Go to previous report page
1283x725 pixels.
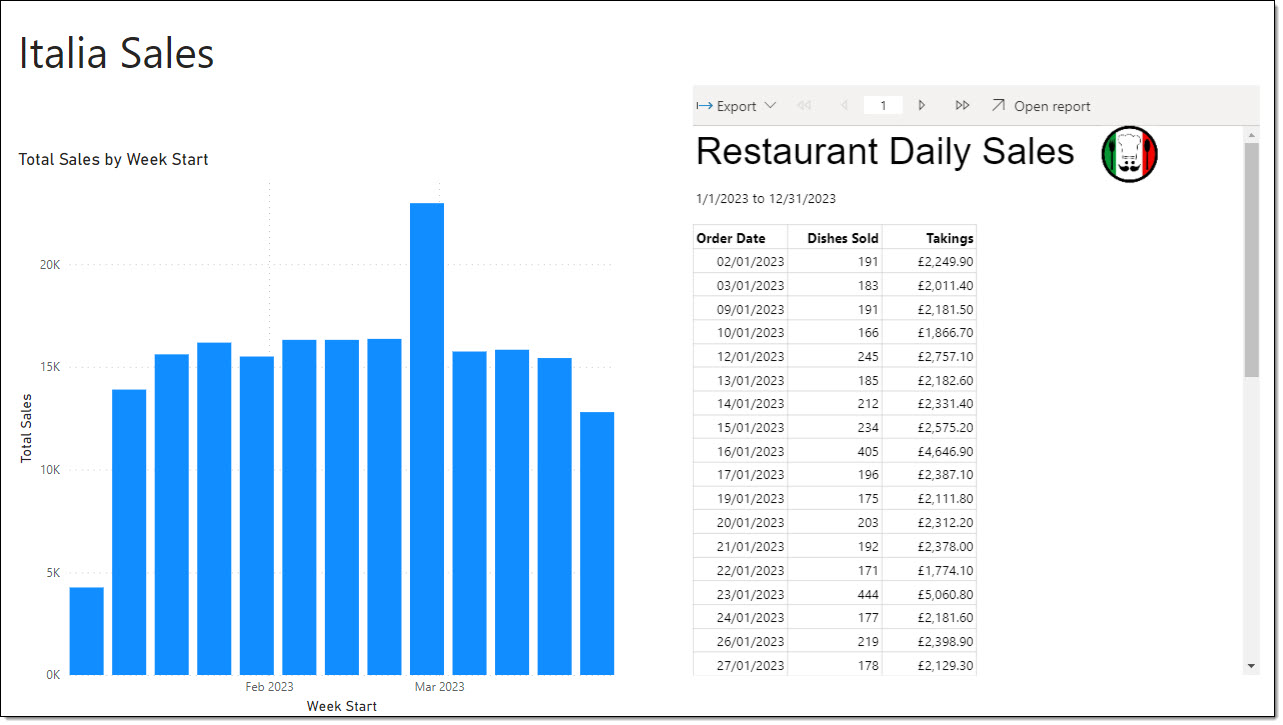click(843, 105)
